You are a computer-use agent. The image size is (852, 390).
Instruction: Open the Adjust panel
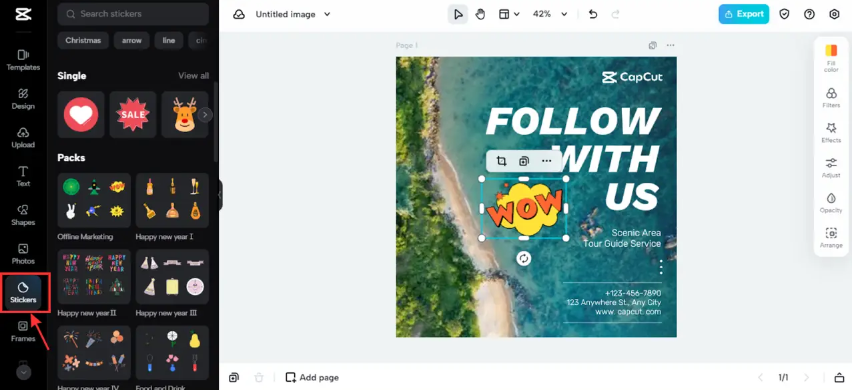[831, 168]
